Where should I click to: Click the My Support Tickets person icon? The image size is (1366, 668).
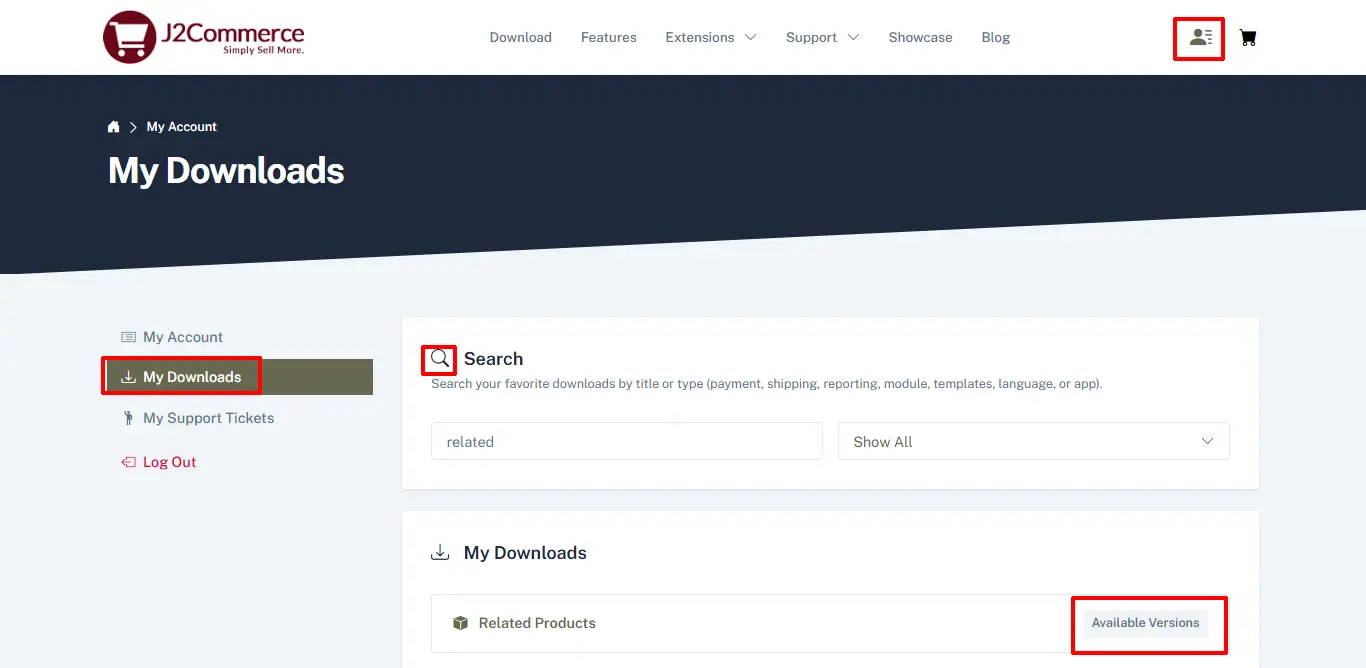point(128,418)
